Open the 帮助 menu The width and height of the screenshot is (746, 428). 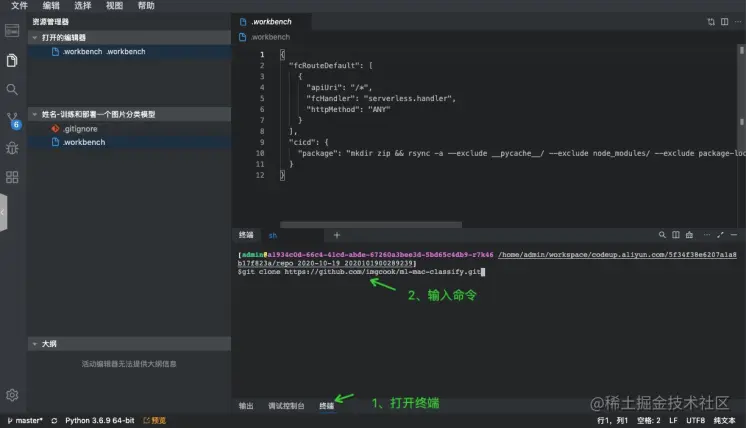(146, 6)
